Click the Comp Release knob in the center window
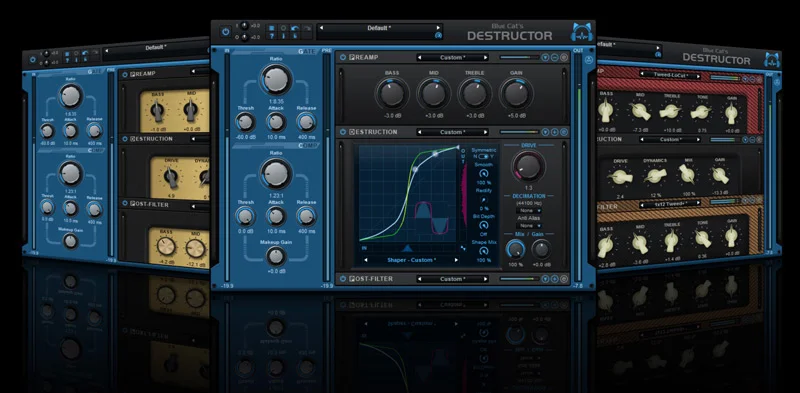The width and height of the screenshot is (800, 393). tap(306, 216)
